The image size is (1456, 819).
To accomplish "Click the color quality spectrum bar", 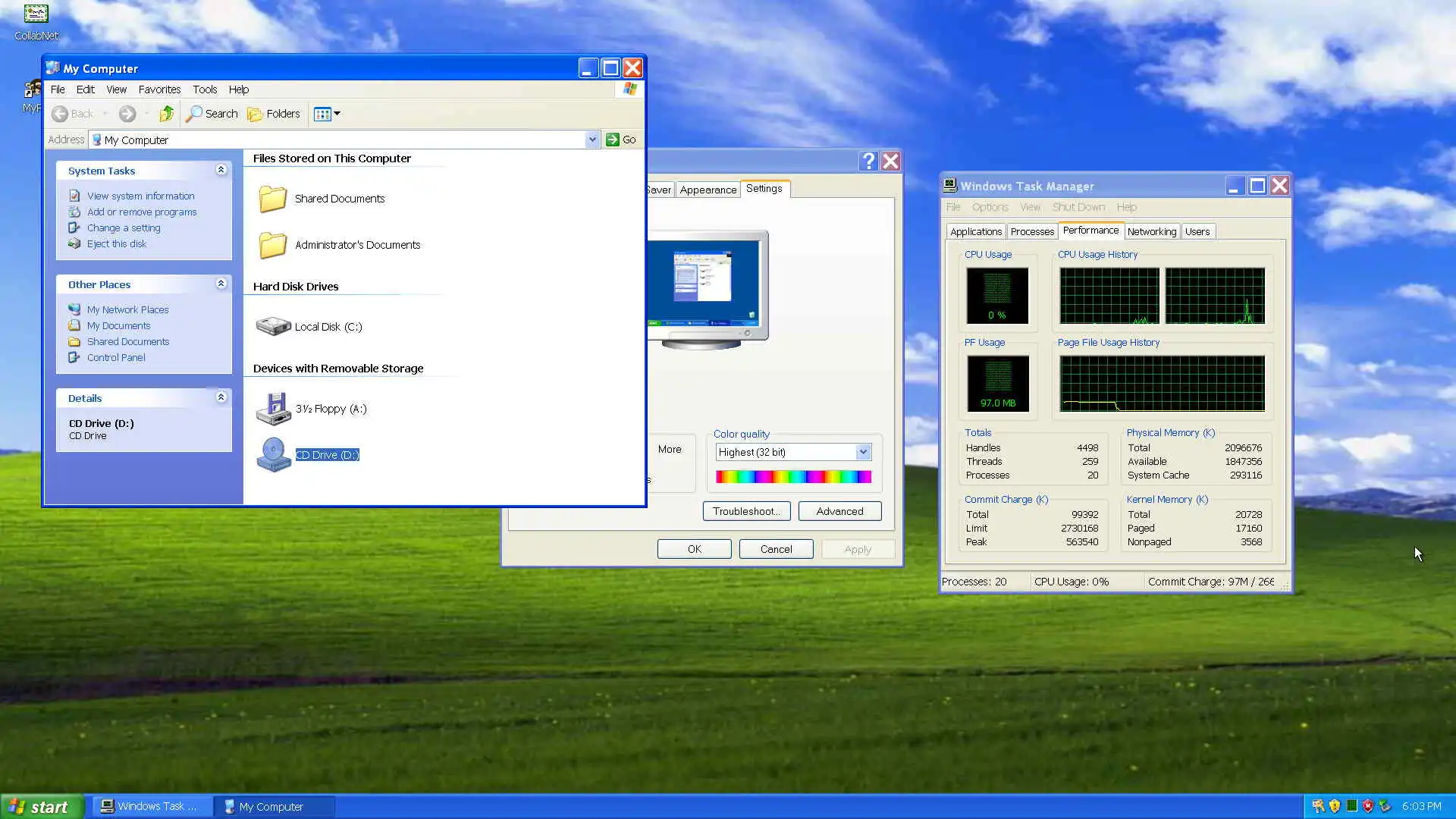I will click(793, 477).
